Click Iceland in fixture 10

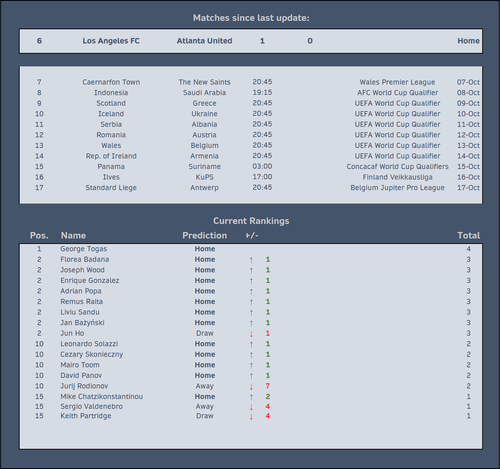coord(111,114)
